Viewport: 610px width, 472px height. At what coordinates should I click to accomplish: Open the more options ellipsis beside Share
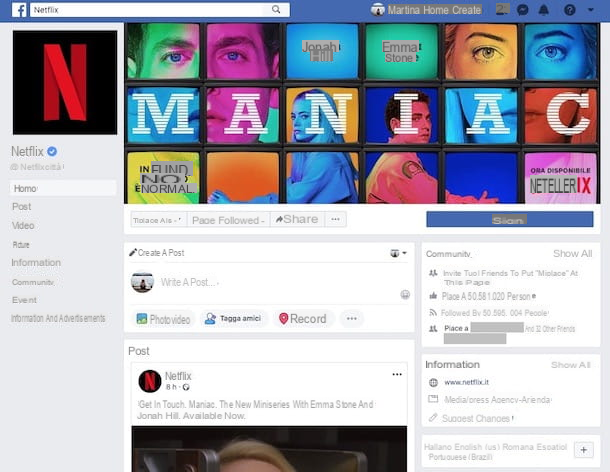[335, 219]
